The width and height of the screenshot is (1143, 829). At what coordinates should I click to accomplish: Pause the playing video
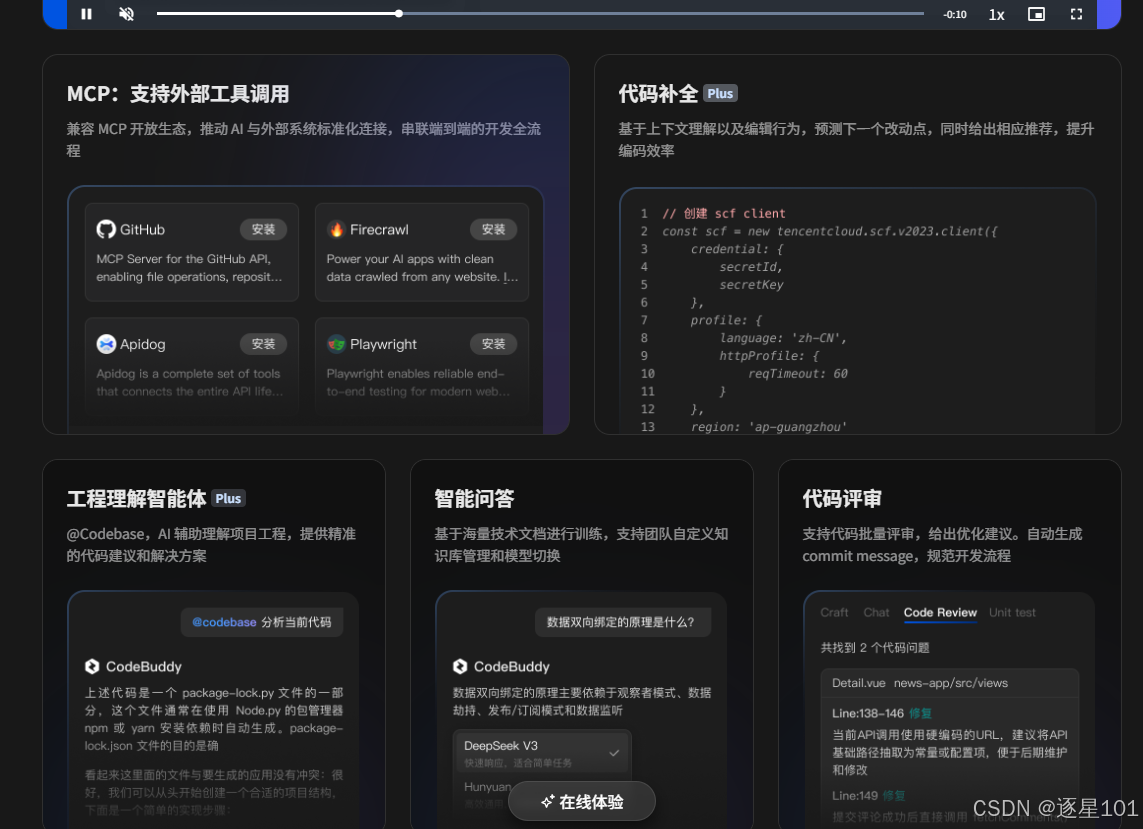click(x=86, y=14)
